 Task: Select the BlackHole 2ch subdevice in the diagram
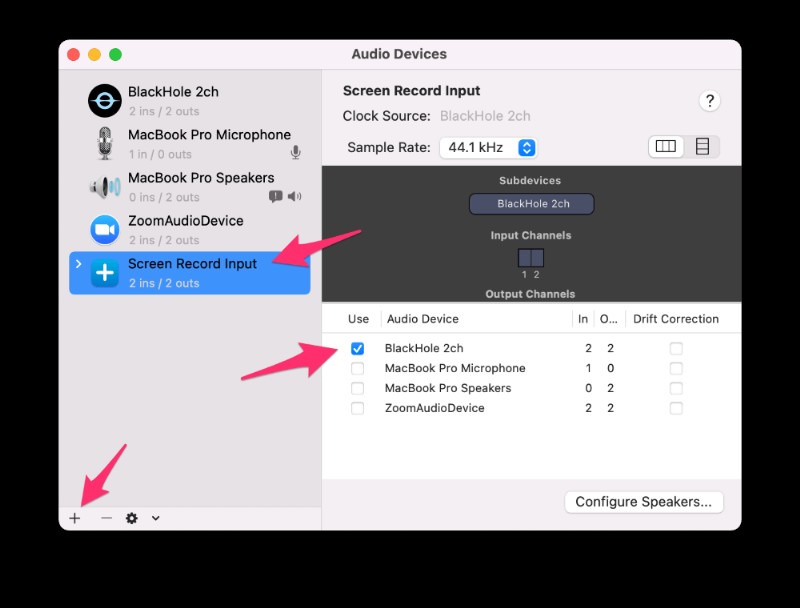531,203
